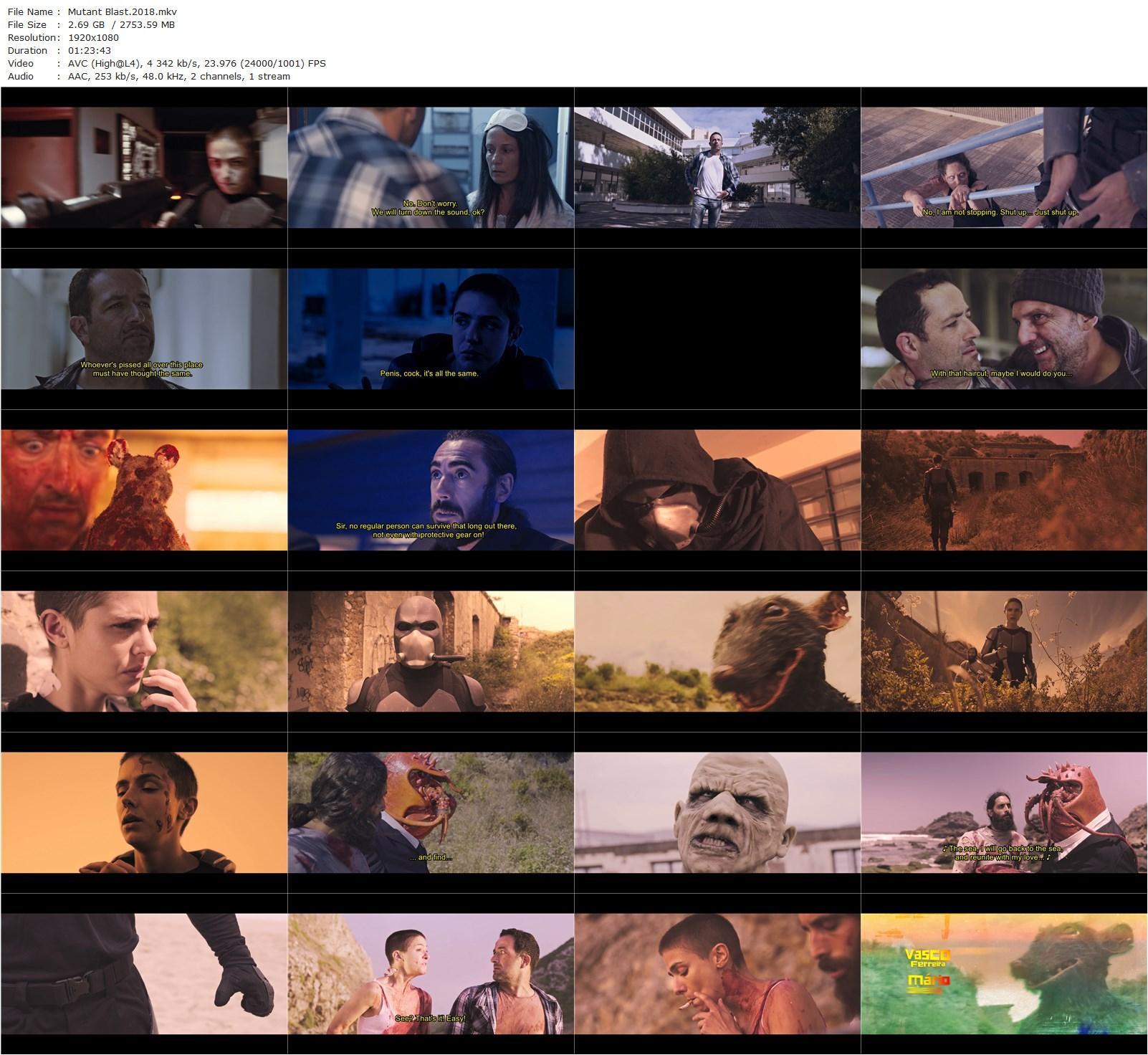Select bloody rat puppet beside man thumbnail
The height and width of the screenshot is (1055, 1148).
[143, 490]
